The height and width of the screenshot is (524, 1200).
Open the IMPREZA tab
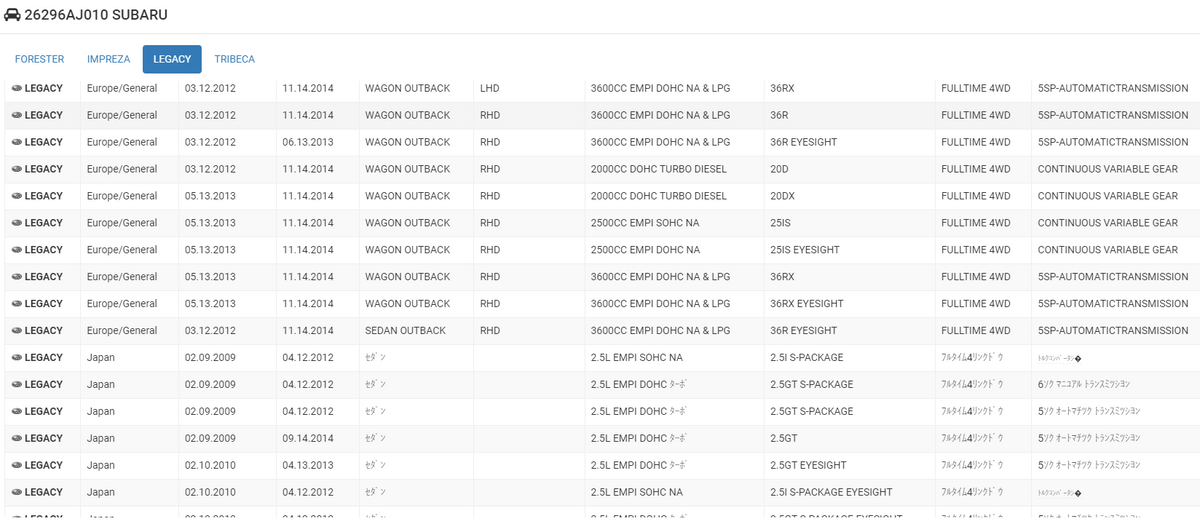pyautogui.click(x=108, y=59)
